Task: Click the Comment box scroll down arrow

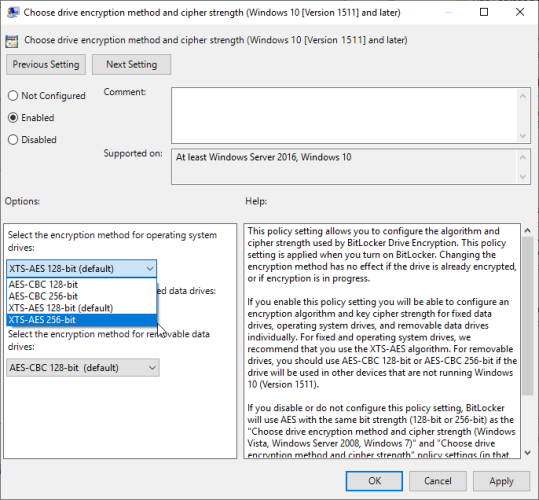Action: point(523,135)
